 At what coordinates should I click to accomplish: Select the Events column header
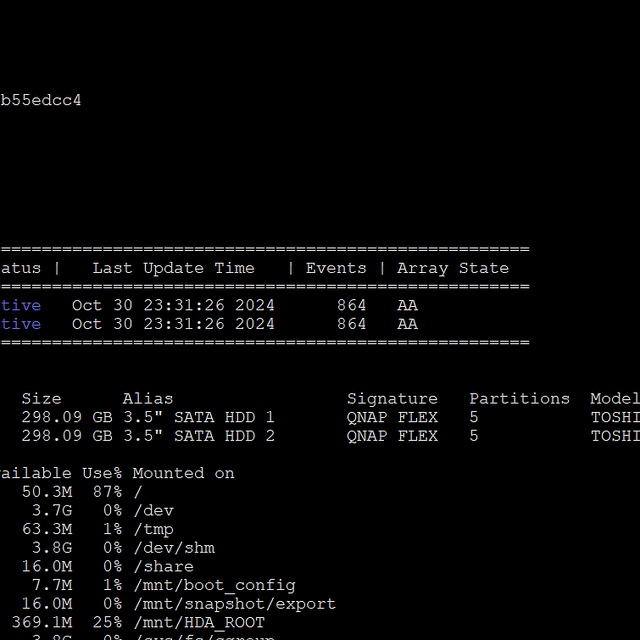click(336, 268)
